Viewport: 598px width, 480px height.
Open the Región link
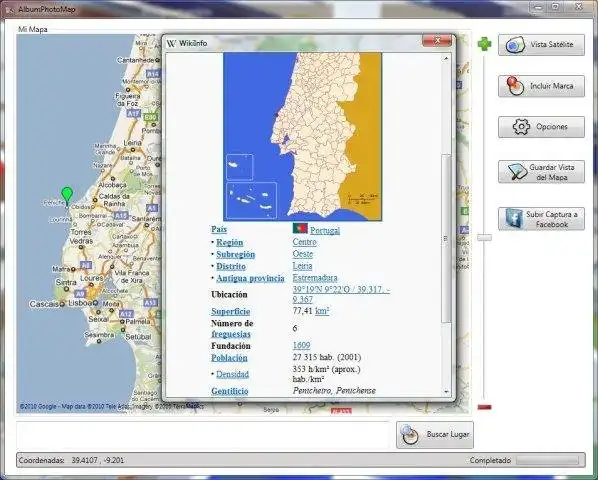230,242
